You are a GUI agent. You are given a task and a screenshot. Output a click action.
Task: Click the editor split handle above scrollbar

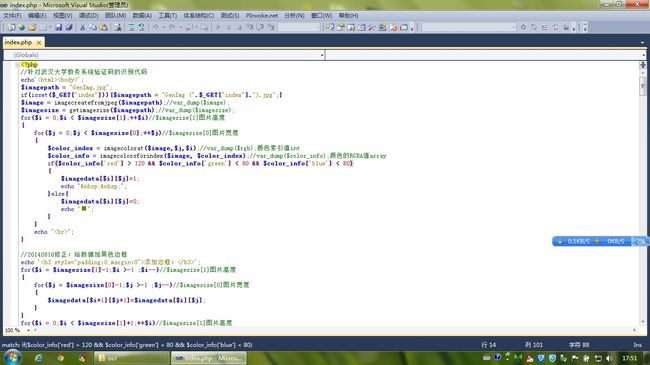[x=643, y=65]
